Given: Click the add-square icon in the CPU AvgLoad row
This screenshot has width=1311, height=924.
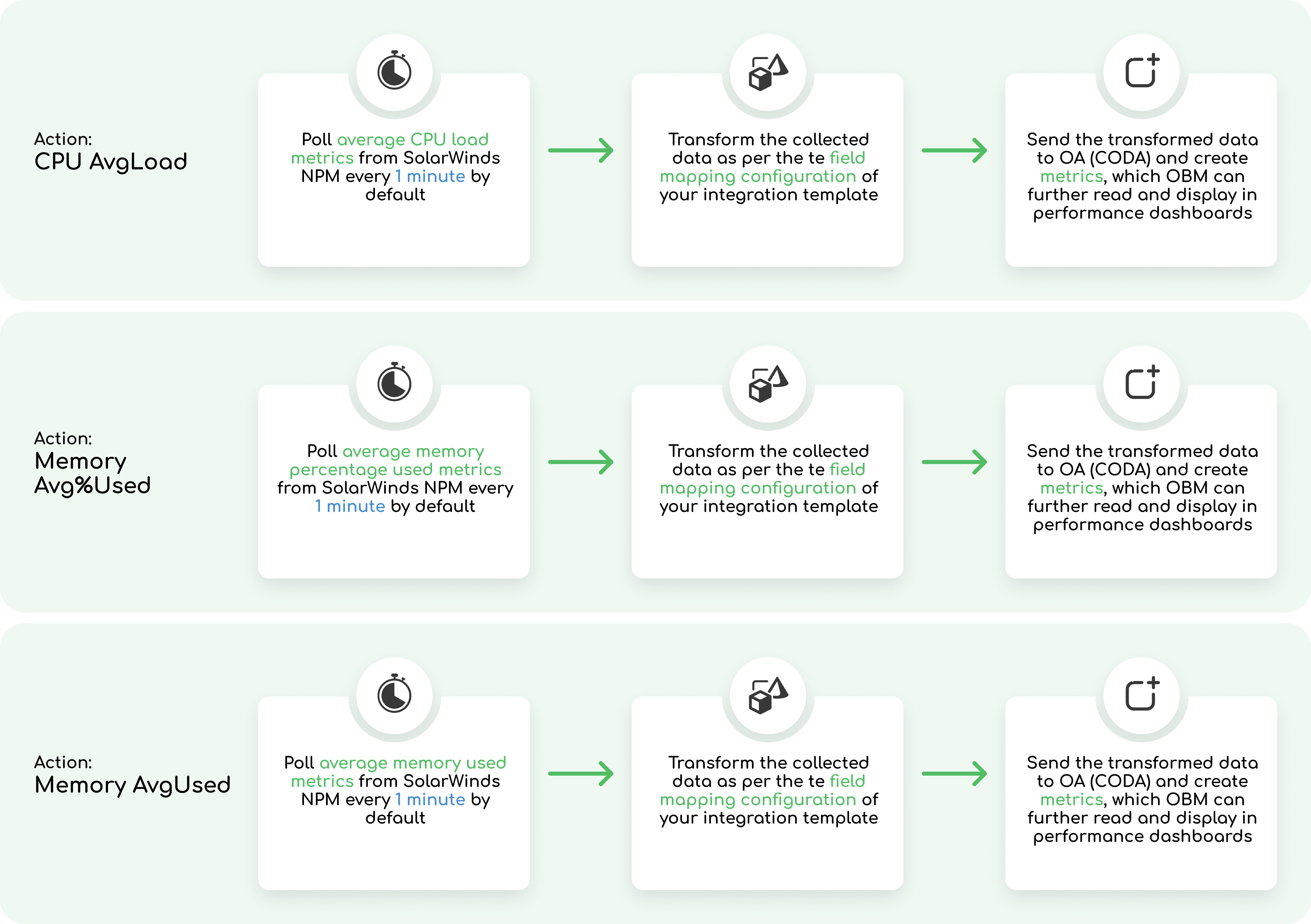Looking at the screenshot, I should click(x=1142, y=71).
